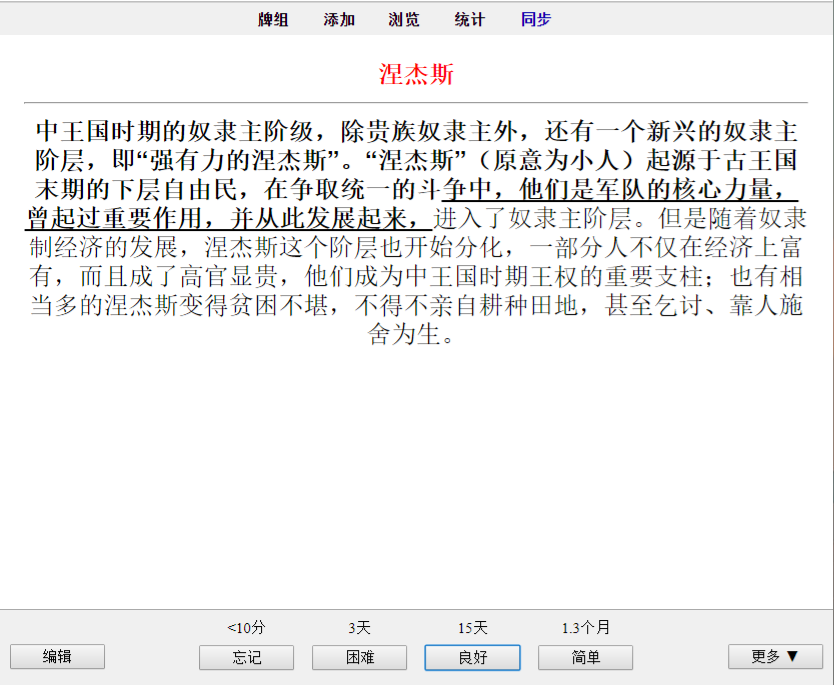Screen dimensions: 834x685
Task: Click the 1.3个月 interval label
Action: [x=586, y=628]
